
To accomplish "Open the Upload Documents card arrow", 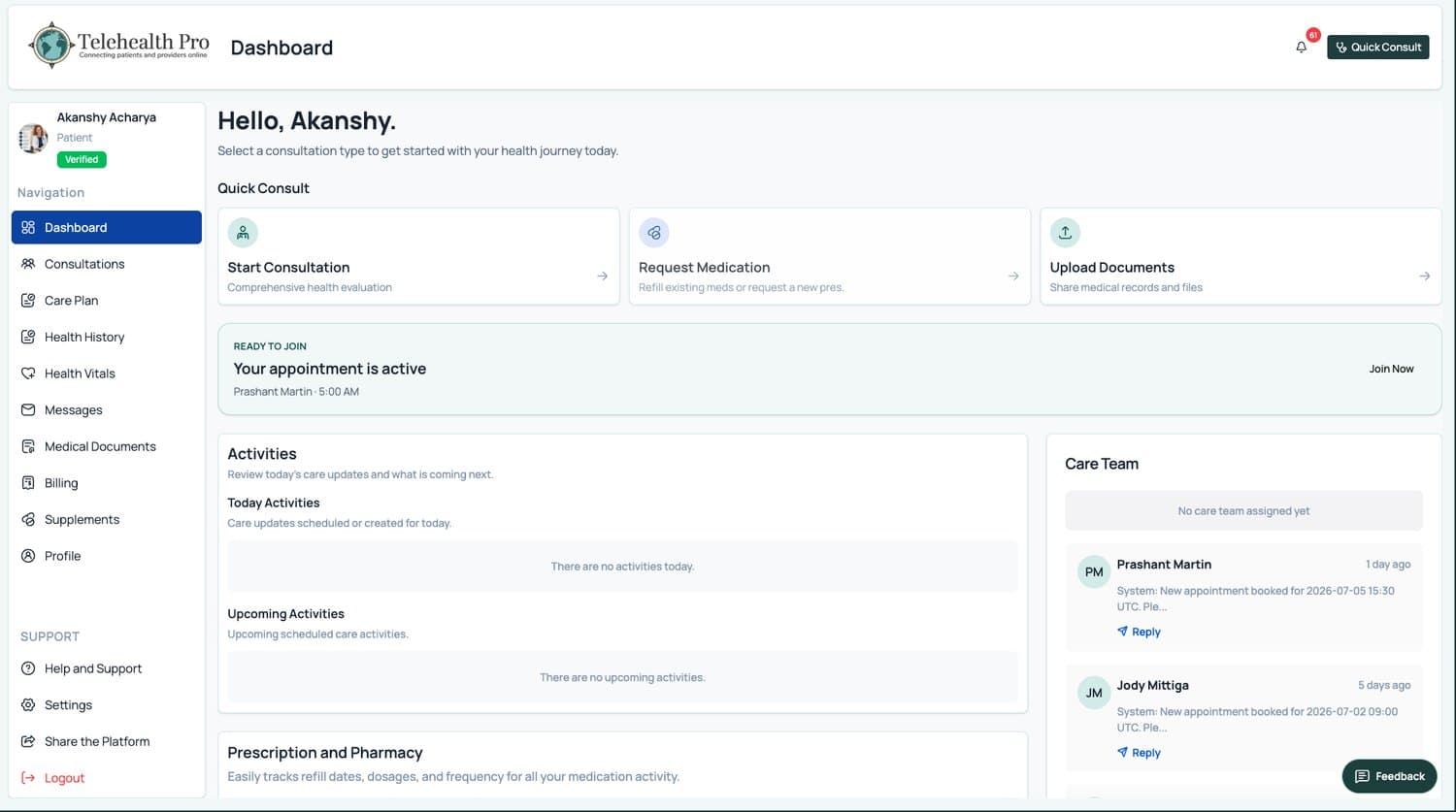I will 1424,276.
